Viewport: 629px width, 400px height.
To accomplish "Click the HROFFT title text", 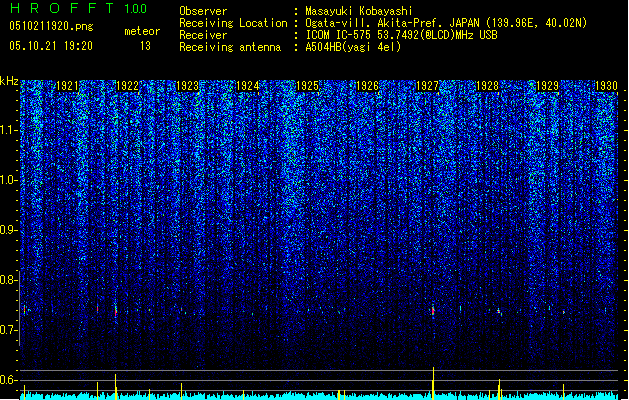I will (61, 8).
